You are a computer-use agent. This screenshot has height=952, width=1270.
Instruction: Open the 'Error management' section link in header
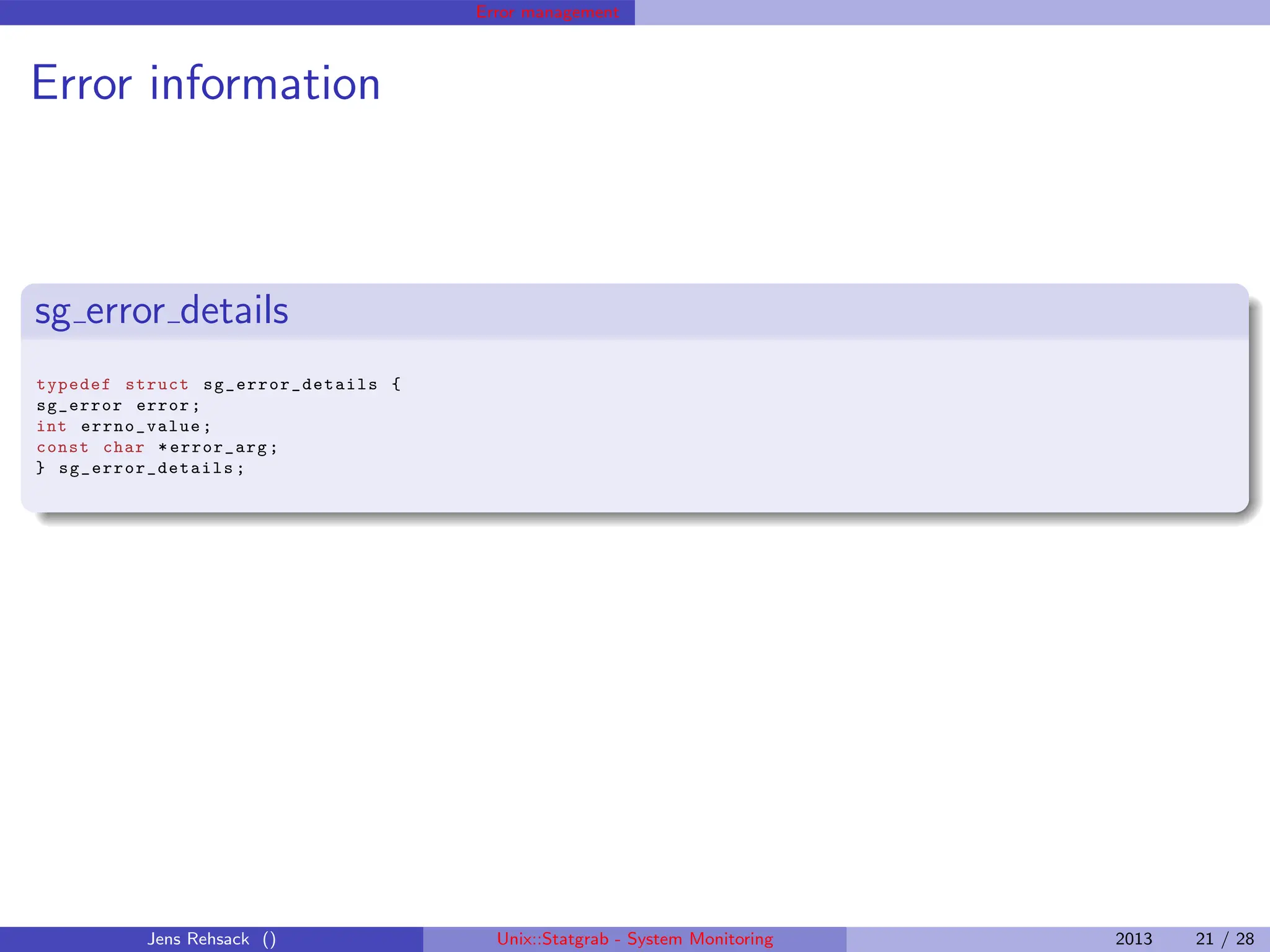coord(548,12)
